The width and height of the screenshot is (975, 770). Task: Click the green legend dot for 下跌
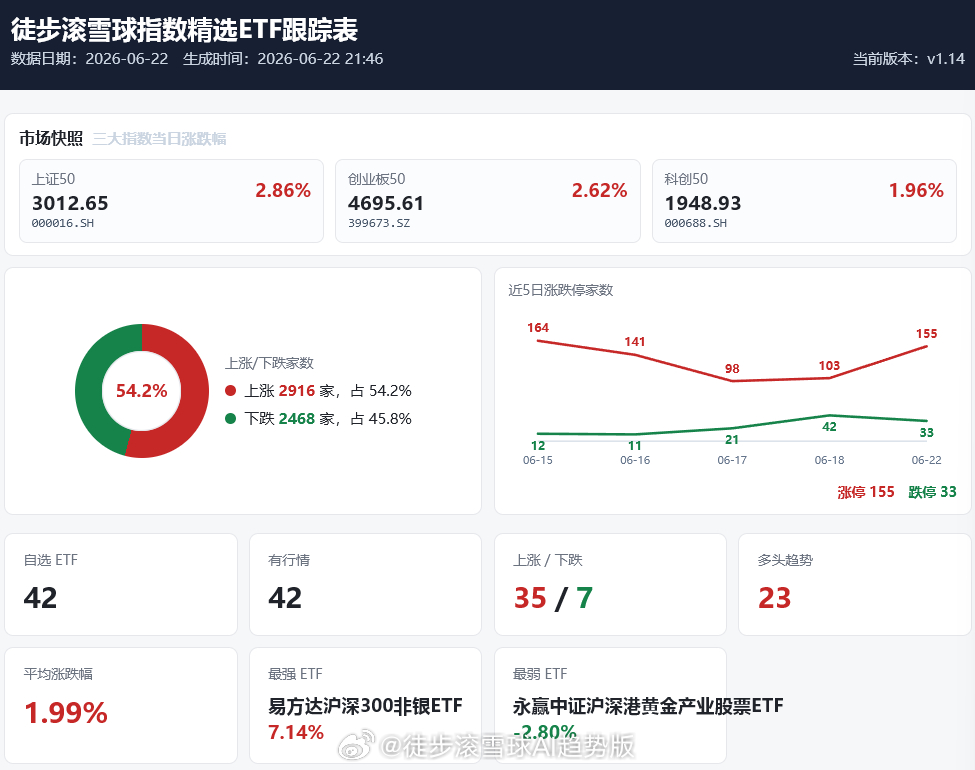pyautogui.click(x=231, y=419)
